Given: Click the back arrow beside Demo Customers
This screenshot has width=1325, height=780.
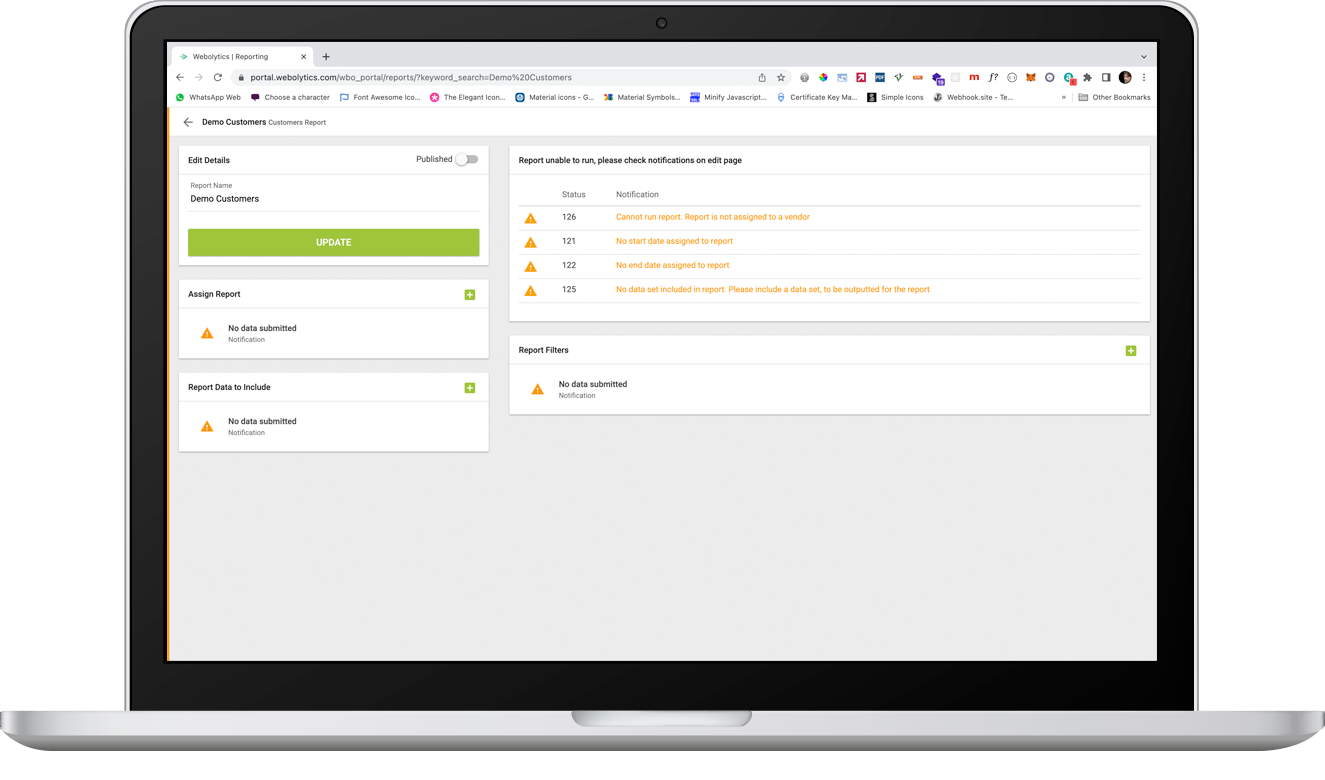Looking at the screenshot, I should [x=188, y=122].
